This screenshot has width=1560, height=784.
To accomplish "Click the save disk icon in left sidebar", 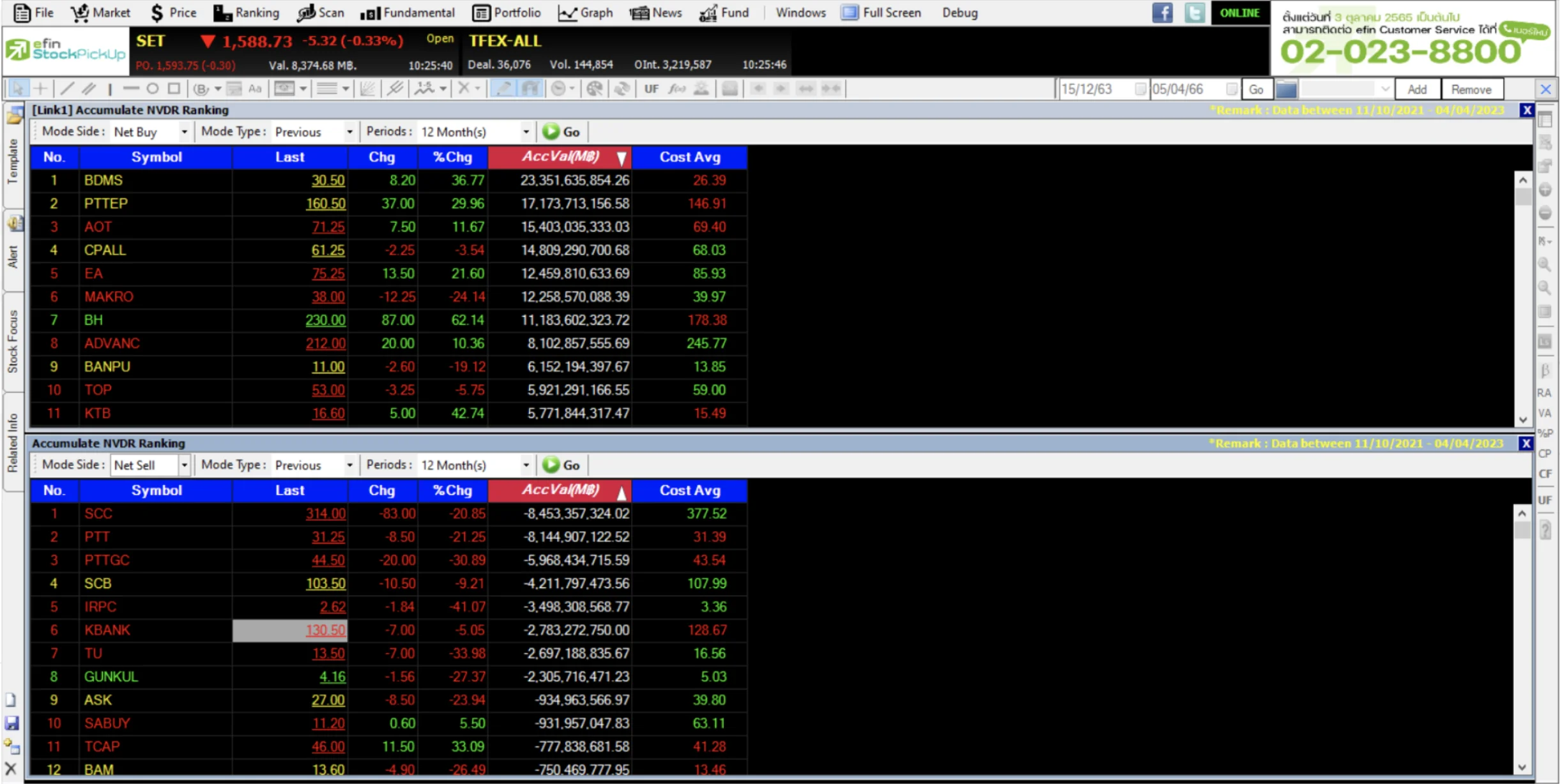I will click(x=11, y=723).
